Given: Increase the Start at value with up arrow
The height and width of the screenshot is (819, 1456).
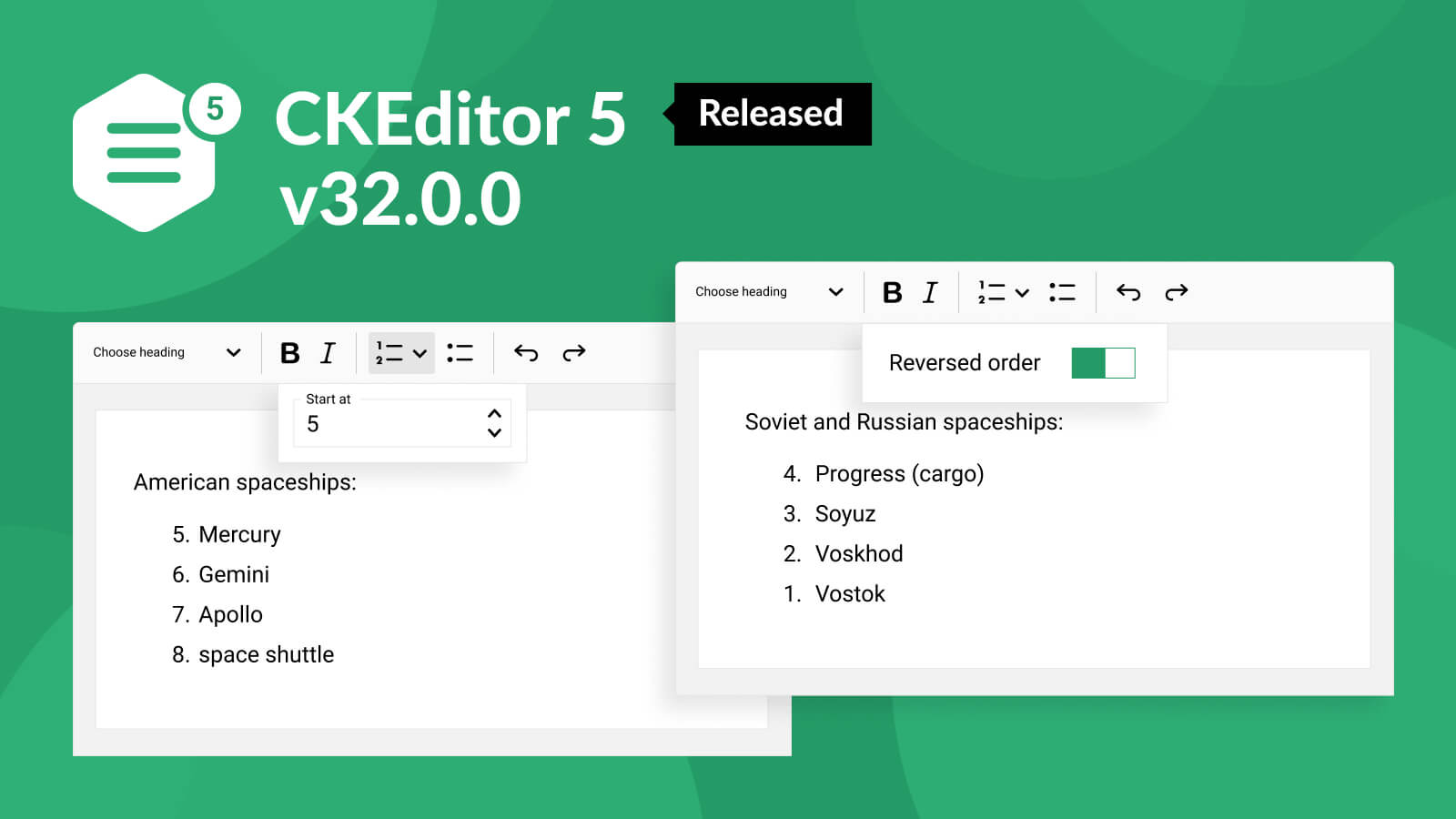Looking at the screenshot, I should click(x=494, y=413).
